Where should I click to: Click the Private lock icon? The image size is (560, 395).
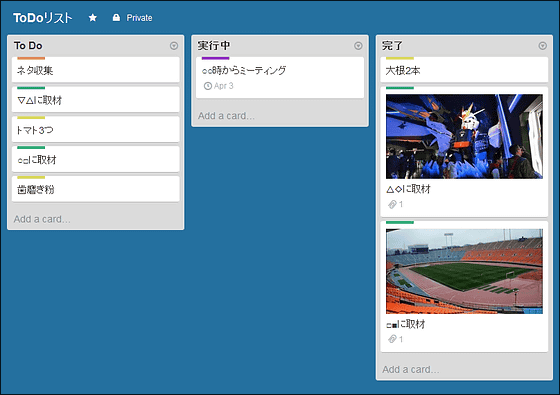pos(116,18)
